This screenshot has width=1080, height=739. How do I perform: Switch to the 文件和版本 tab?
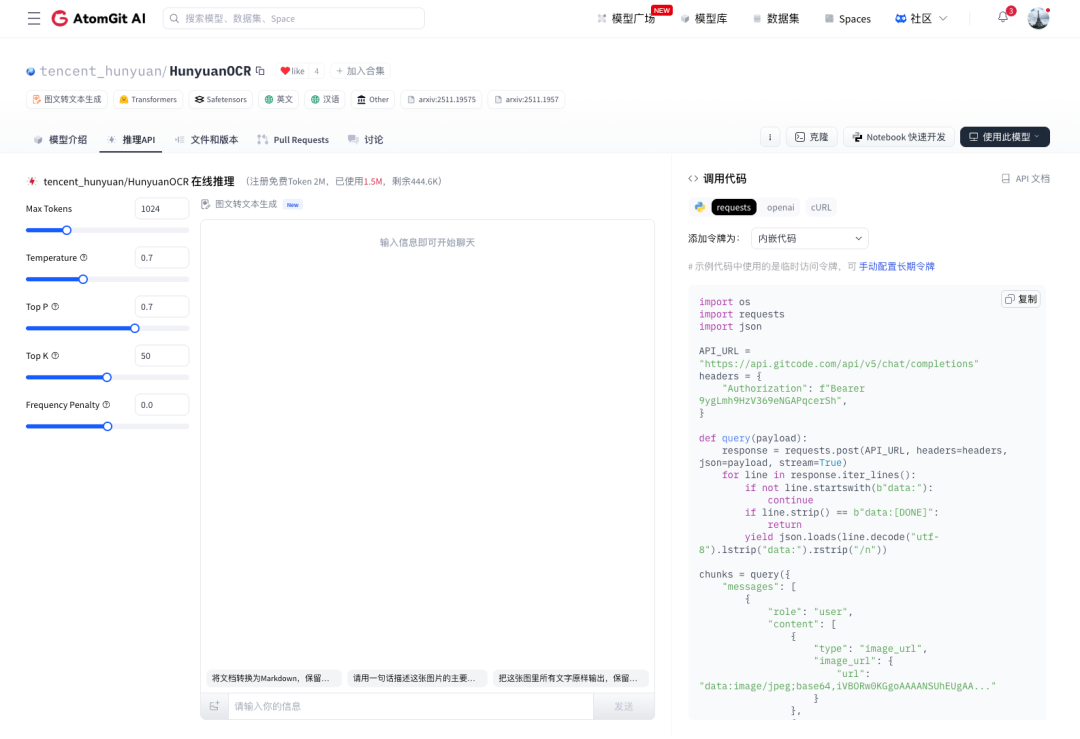(x=207, y=140)
